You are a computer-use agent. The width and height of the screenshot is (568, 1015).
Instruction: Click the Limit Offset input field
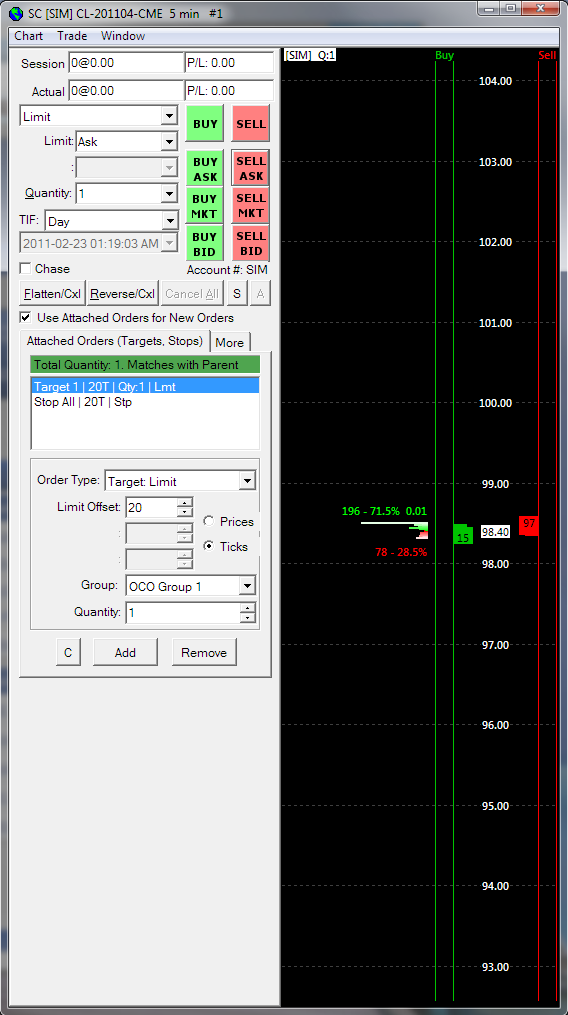click(x=152, y=508)
